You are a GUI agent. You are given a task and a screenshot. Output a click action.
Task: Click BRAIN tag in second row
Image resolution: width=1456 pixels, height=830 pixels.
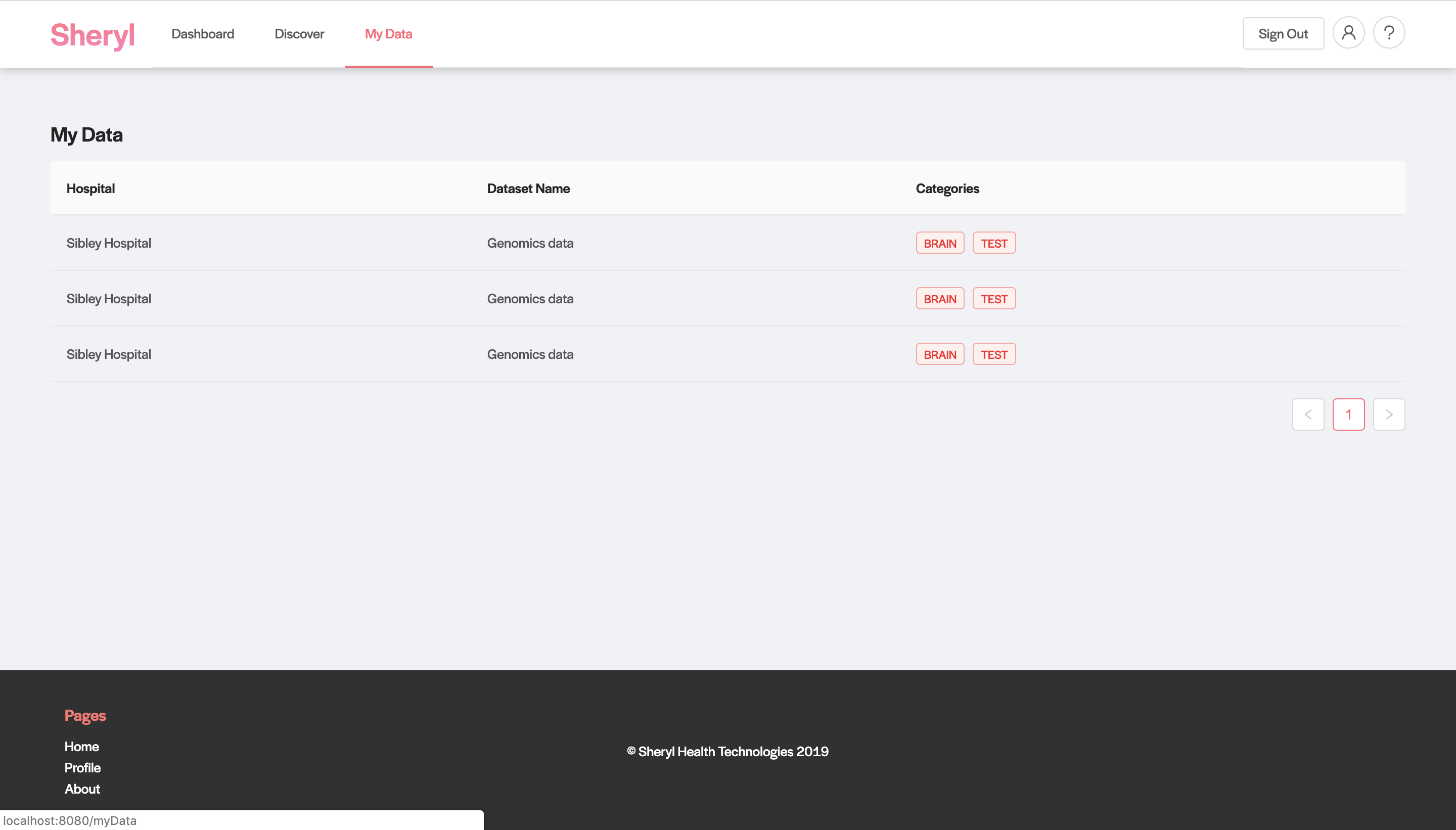939,299
